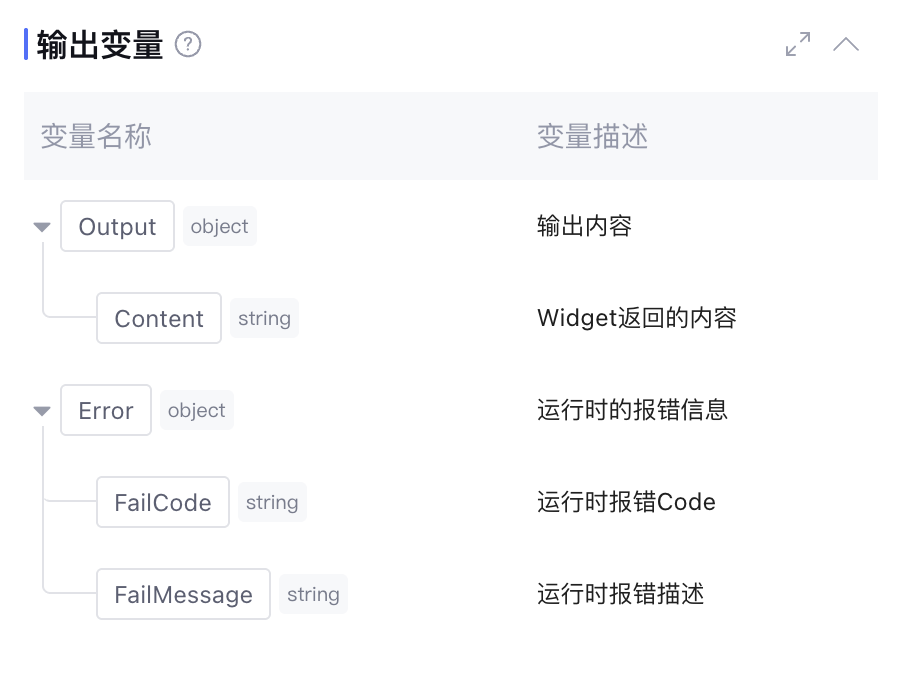Click the object type tag beside Error
This screenshot has height=674, width=902.
(x=196, y=411)
